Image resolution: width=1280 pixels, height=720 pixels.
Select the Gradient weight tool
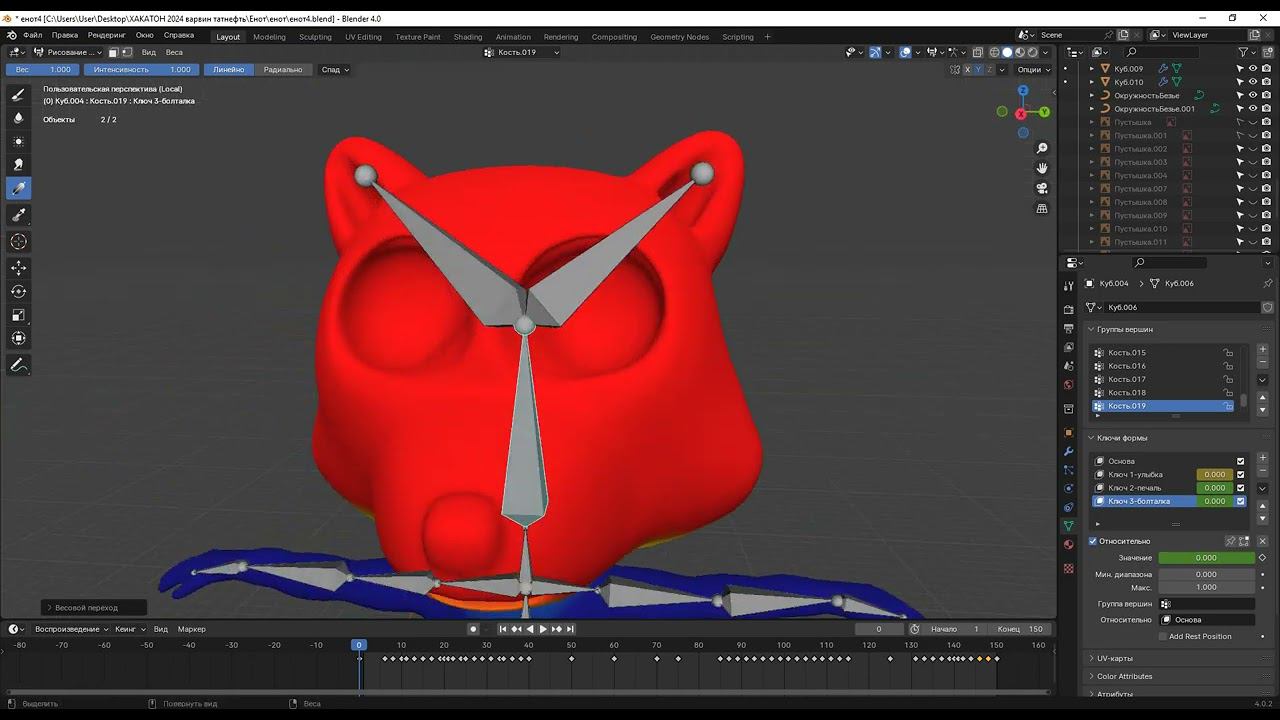pos(18,188)
